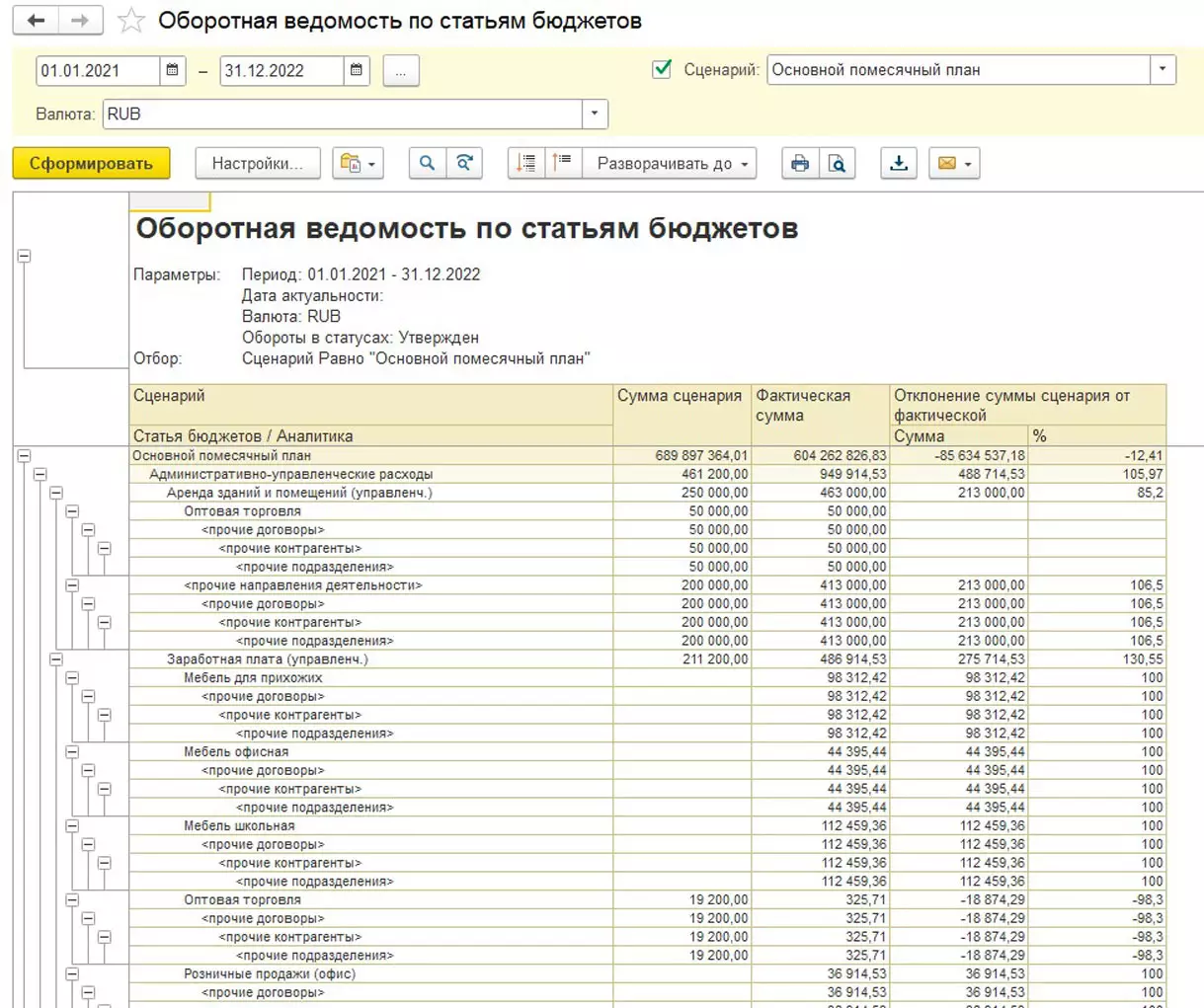This screenshot has height=1008, width=1204.
Task: Select the Фактическая сумма column header
Action: click(x=821, y=415)
